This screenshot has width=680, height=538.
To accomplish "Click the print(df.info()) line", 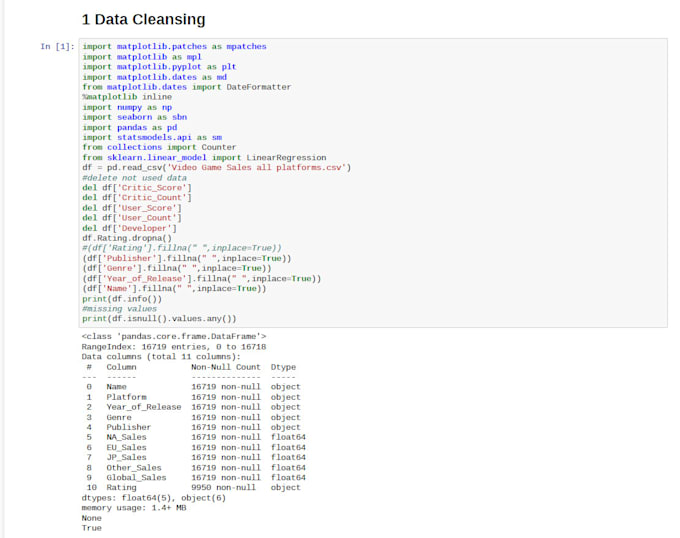I will coord(122,299).
